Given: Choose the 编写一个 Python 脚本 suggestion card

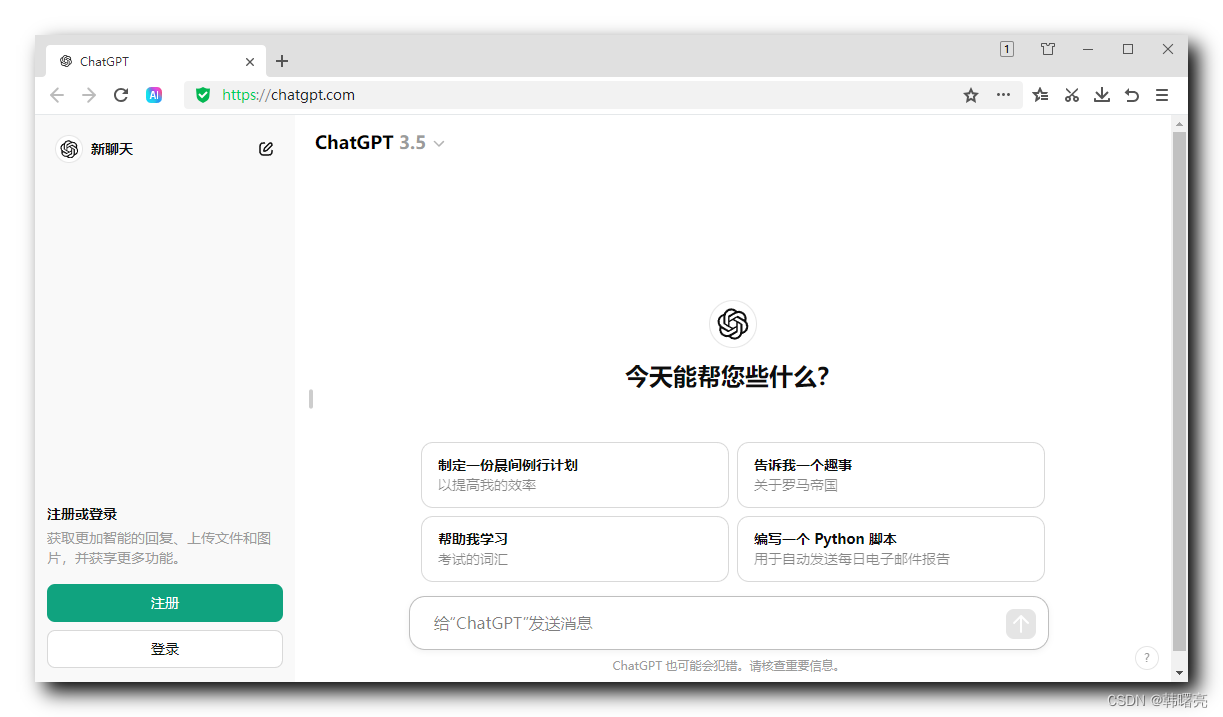Looking at the screenshot, I should pos(891,549).
